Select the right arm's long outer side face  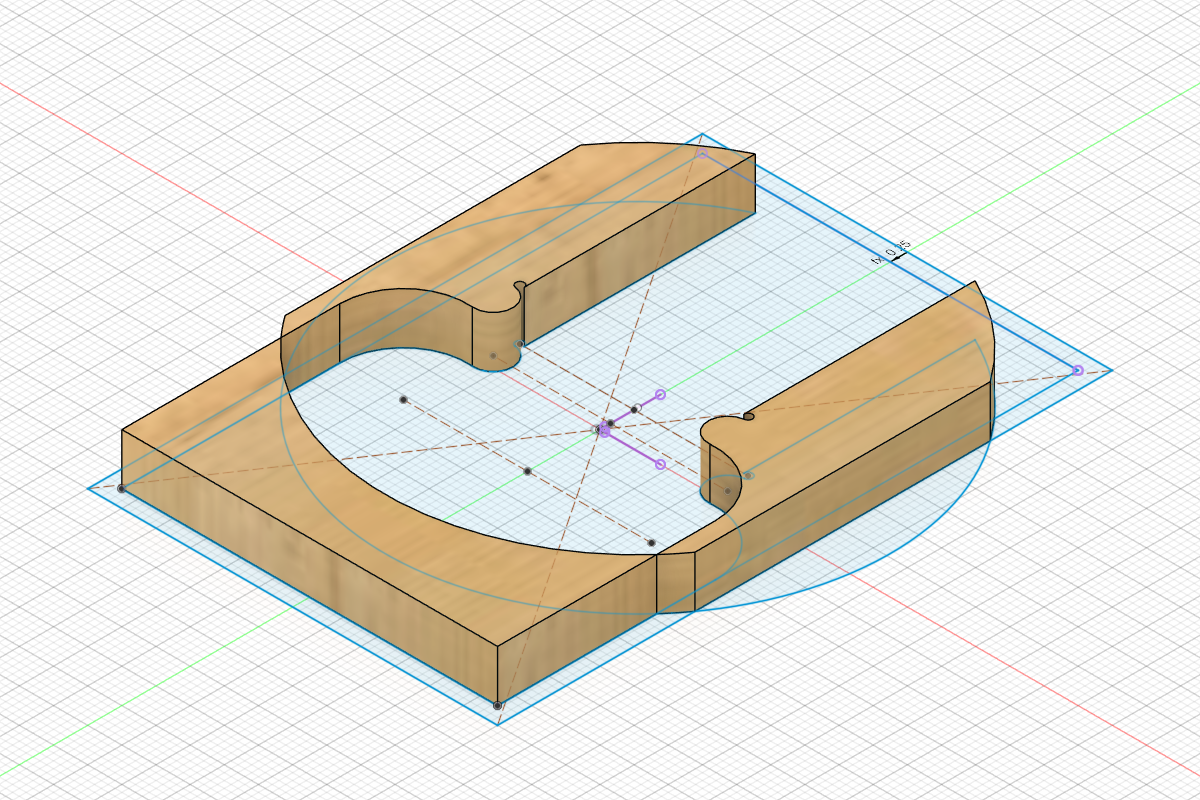tap(843, 497)
